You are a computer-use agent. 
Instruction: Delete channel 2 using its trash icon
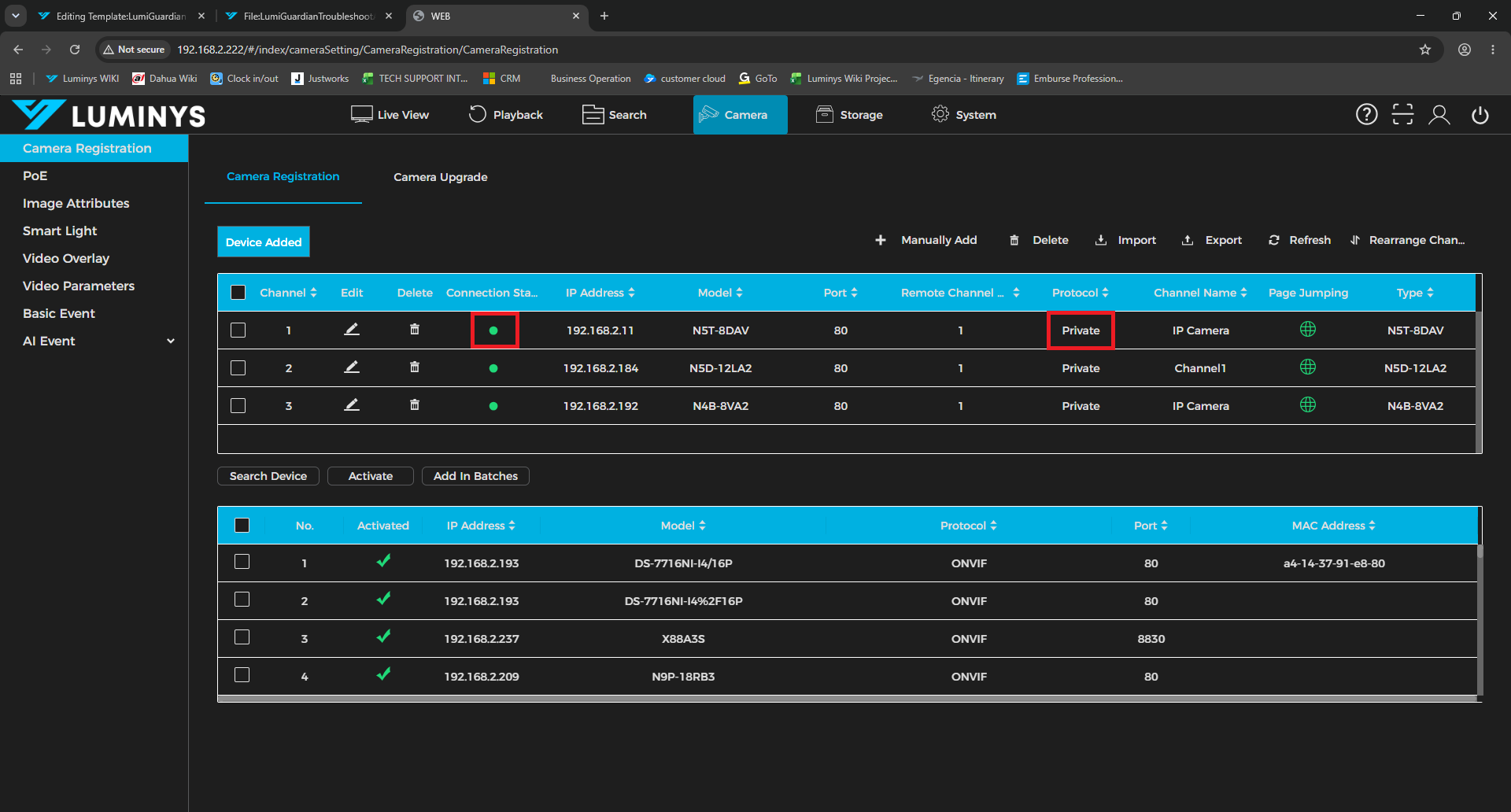click(415, 367)
